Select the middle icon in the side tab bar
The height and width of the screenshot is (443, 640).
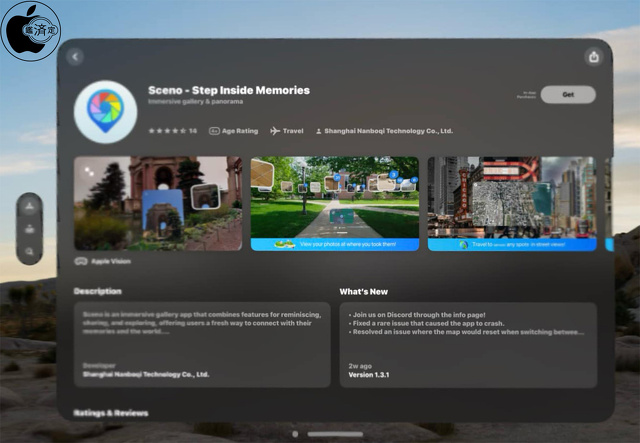click(30, 229)
